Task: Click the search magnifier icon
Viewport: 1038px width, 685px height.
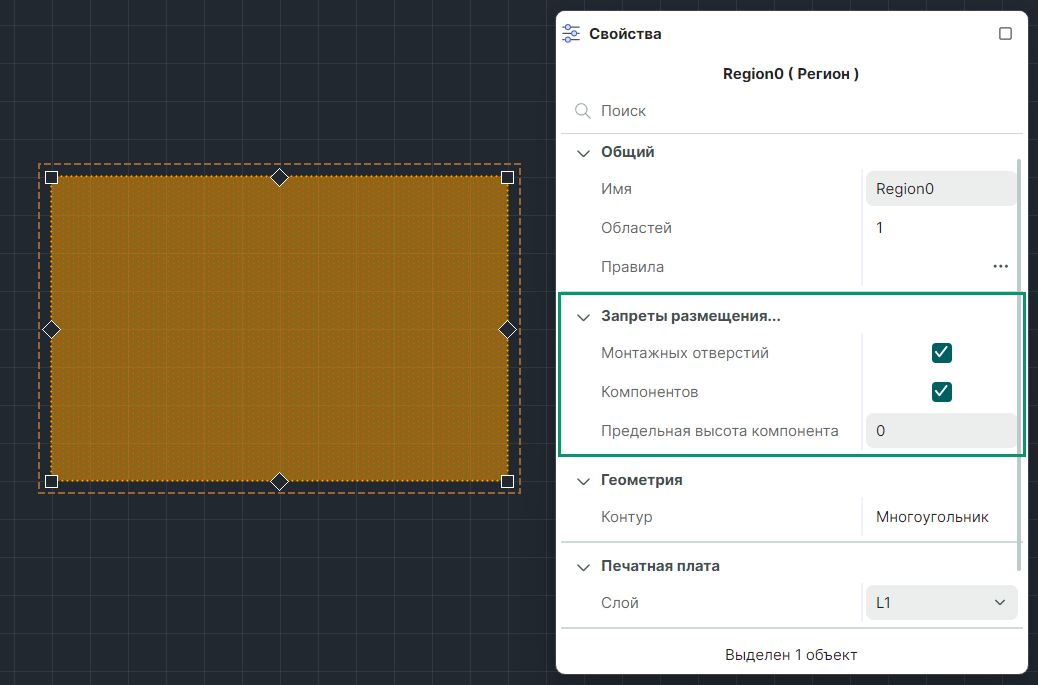Action: [582, 111]
